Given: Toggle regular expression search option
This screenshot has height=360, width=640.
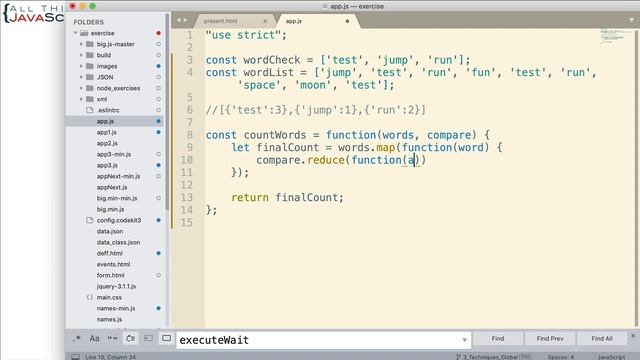Looking at the screenshot, I should pos(77,338).
